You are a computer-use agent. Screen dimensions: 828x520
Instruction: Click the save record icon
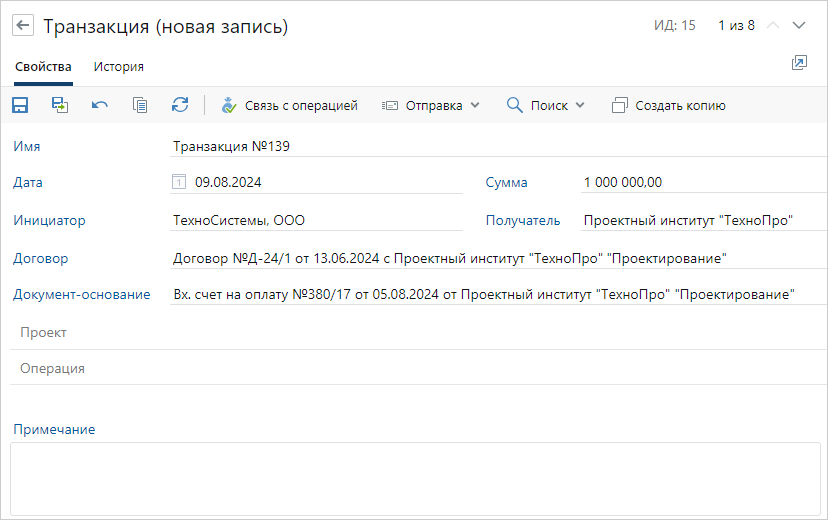[x=20, y=105]
